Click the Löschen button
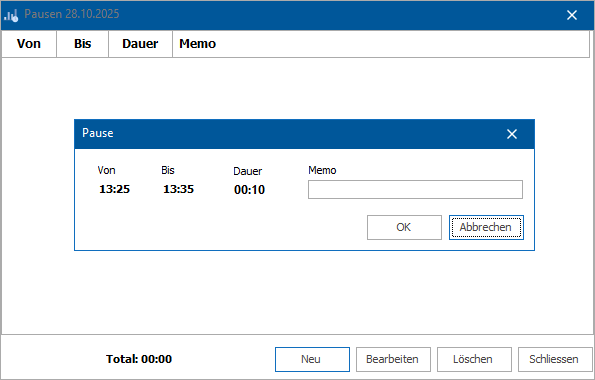 [x=474, y=359]
